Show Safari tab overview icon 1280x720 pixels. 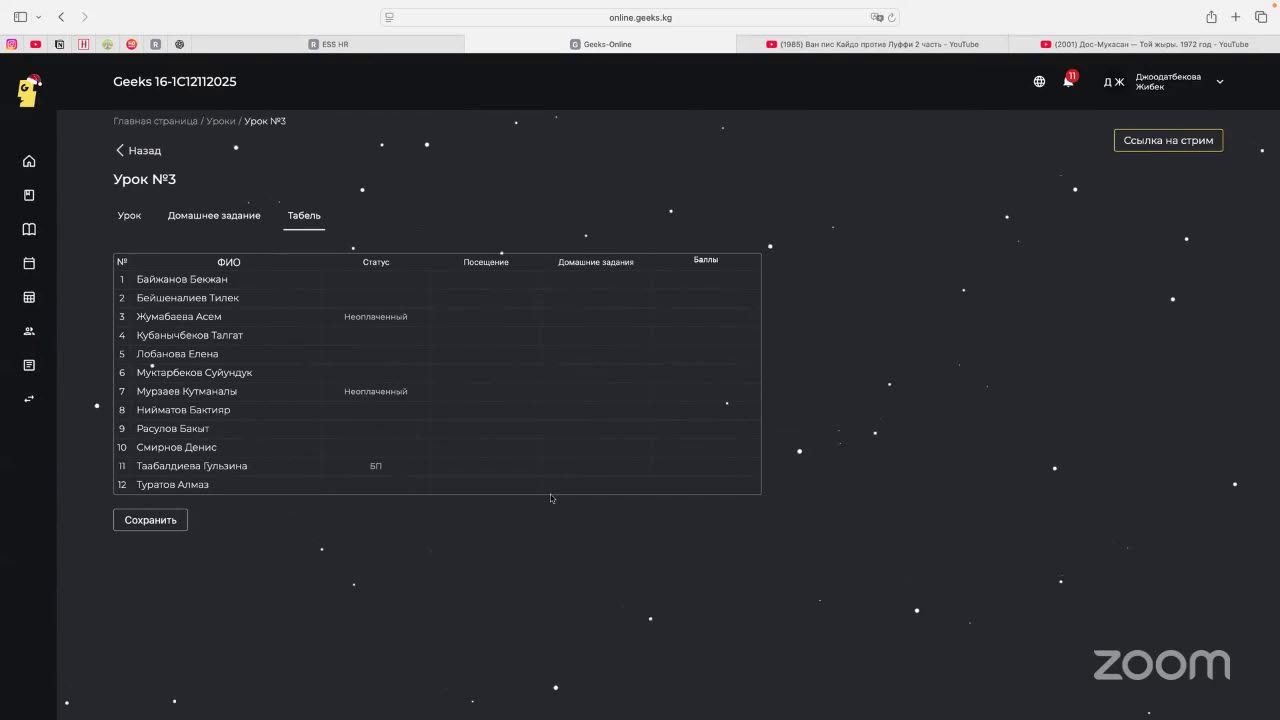click(x=1261, y=17)
